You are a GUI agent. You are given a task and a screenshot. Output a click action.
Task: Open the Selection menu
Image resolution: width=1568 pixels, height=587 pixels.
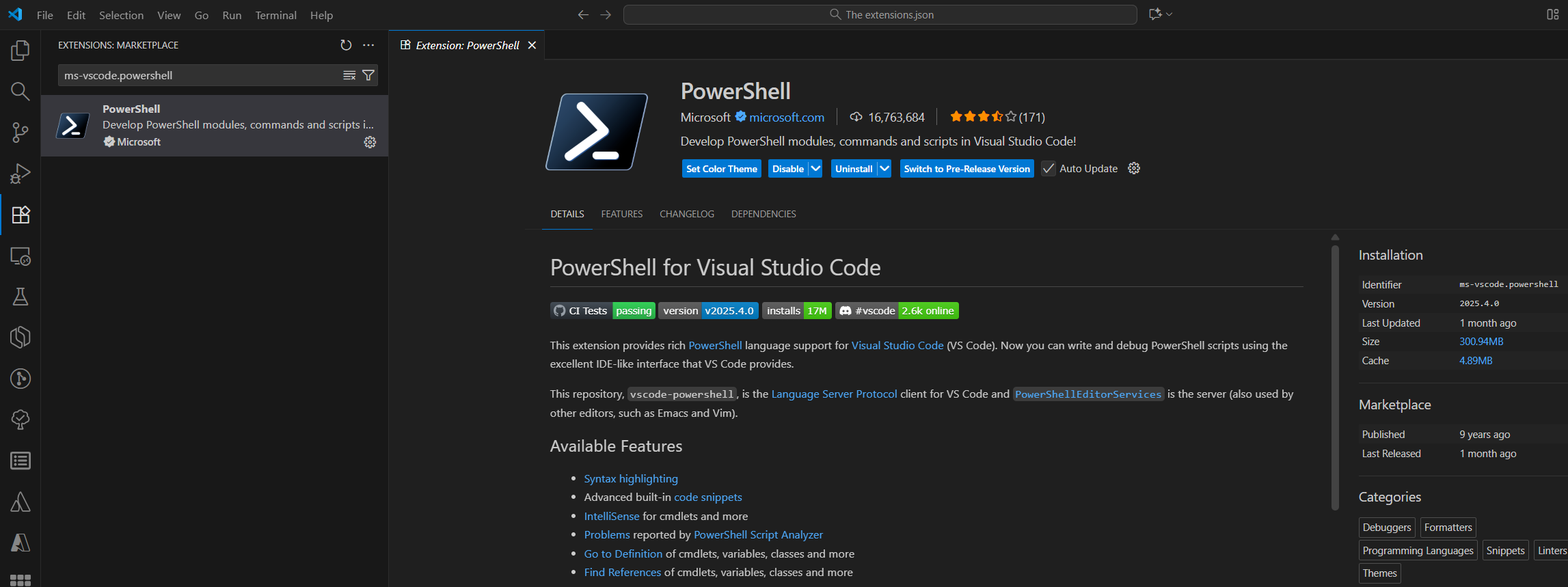(121, 15)
